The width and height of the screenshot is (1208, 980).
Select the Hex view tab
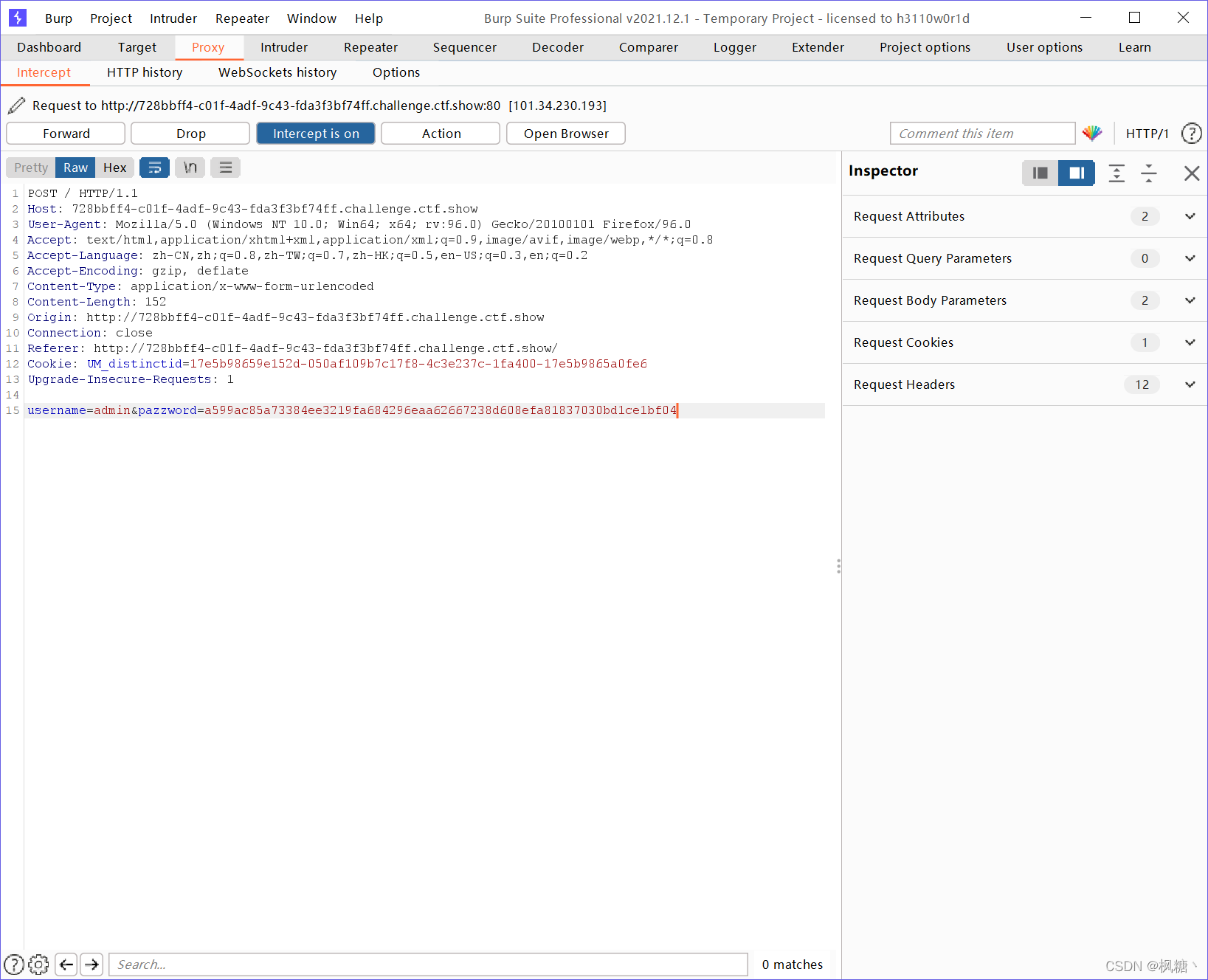(x=115, y=168)
